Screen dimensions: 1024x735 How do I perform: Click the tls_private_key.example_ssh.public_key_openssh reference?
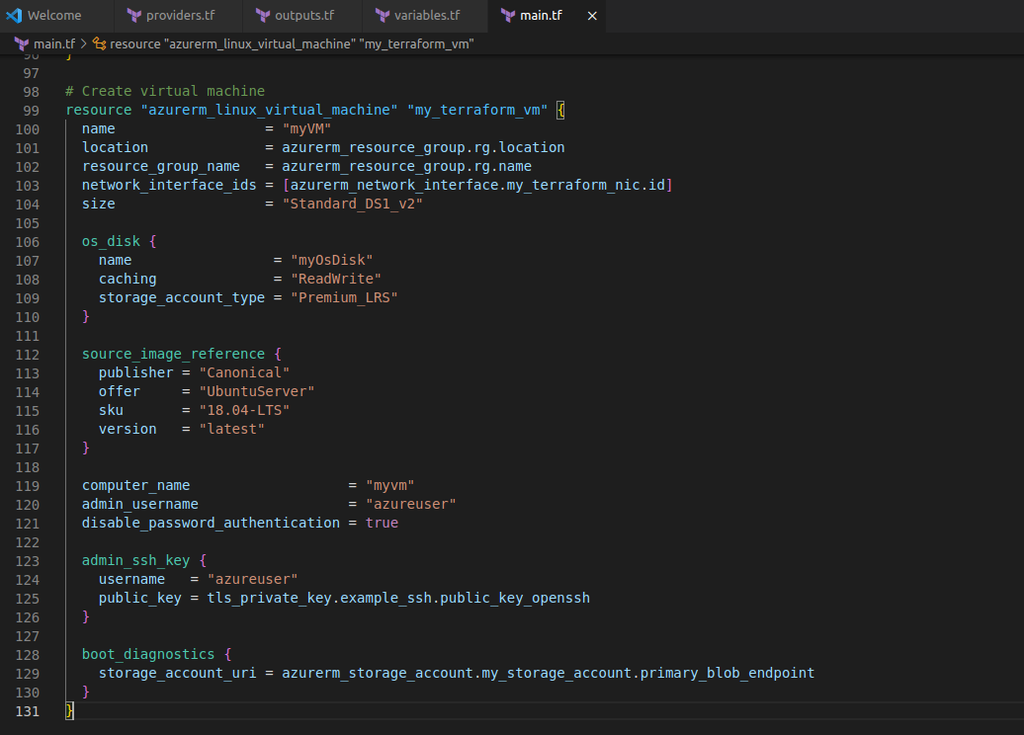pyautogui.click(x=398, y=598)
